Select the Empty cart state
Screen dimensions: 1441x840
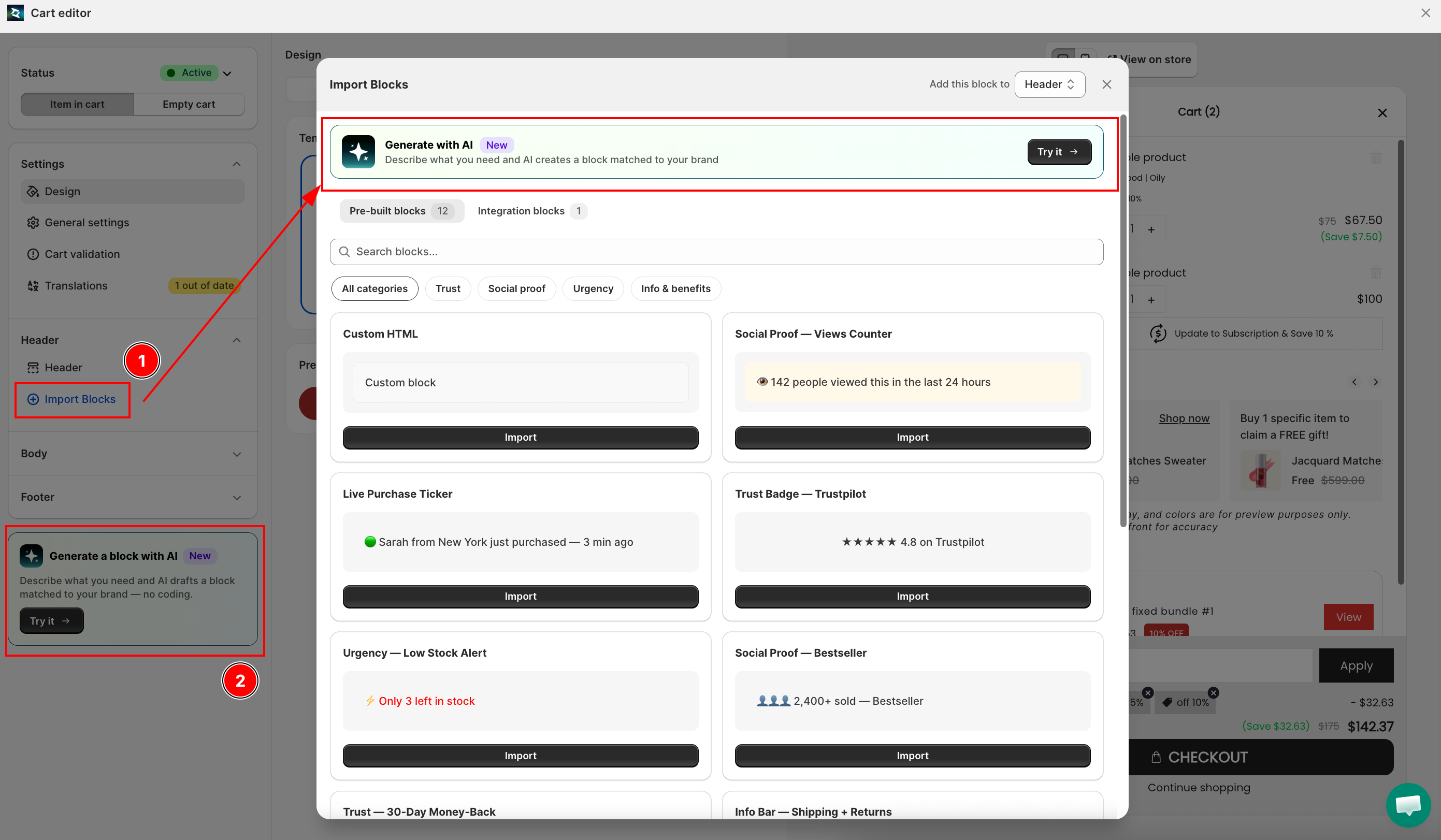[189, 104]
